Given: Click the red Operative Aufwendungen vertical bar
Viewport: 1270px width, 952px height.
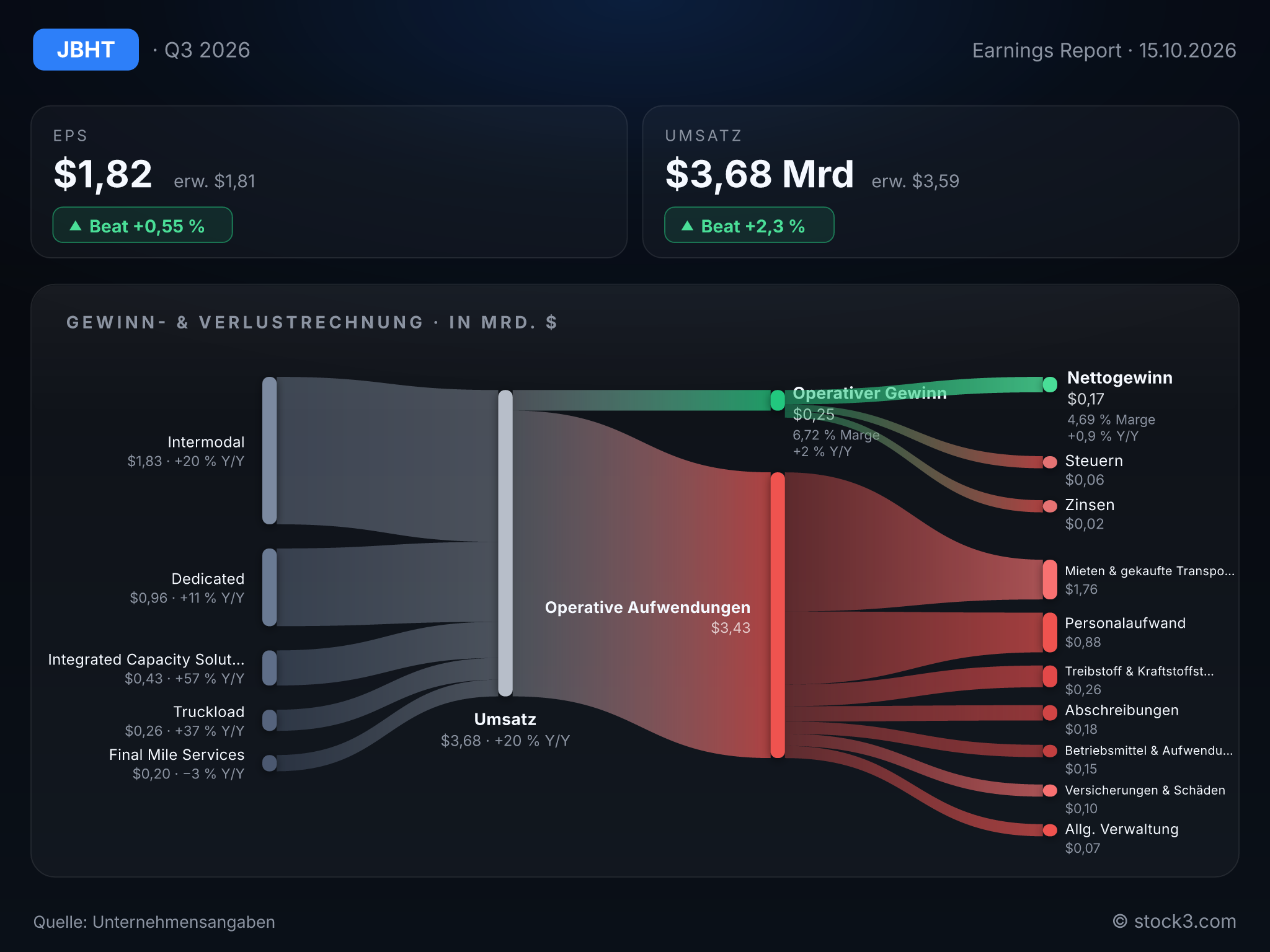Looking at the screenshot, I should (778, 615).
